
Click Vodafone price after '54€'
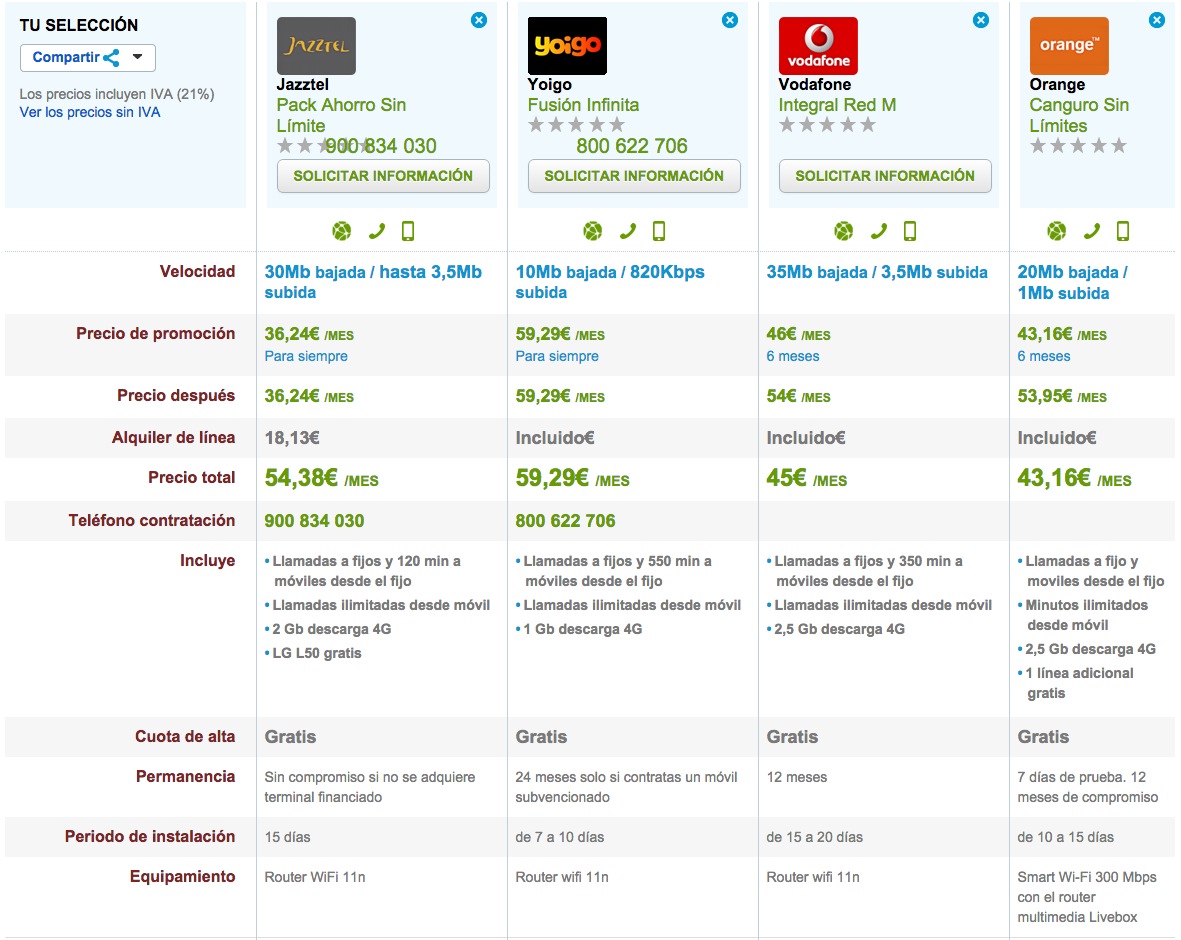[782, 396]
